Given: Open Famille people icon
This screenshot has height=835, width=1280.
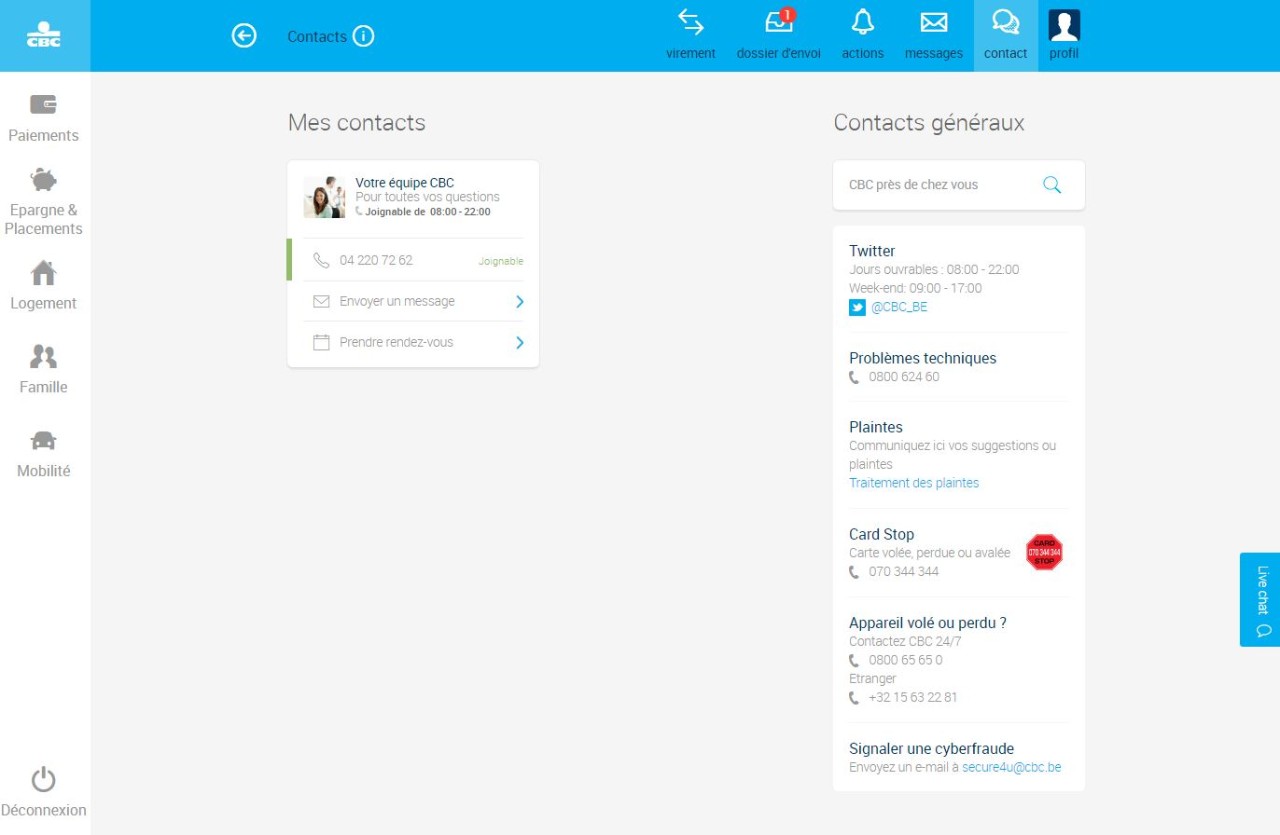Looking at the screenshot, I should (44, 356).
